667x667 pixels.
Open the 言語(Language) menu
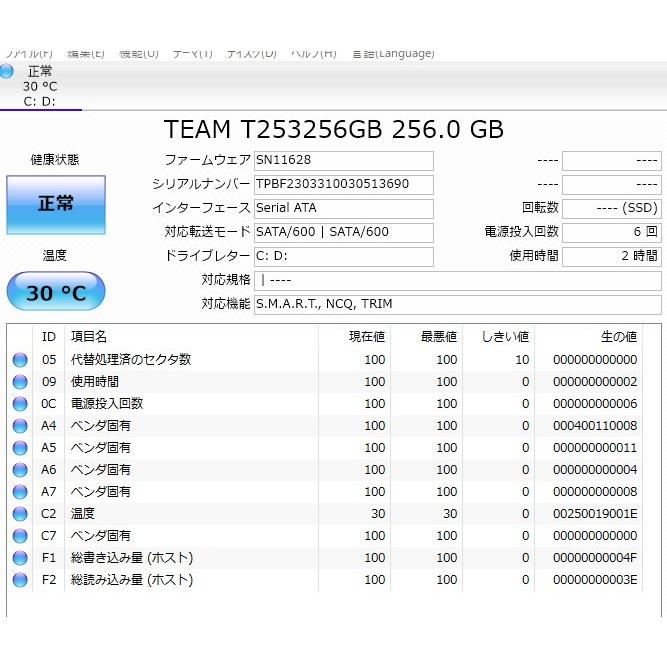(x=392, y=53)
